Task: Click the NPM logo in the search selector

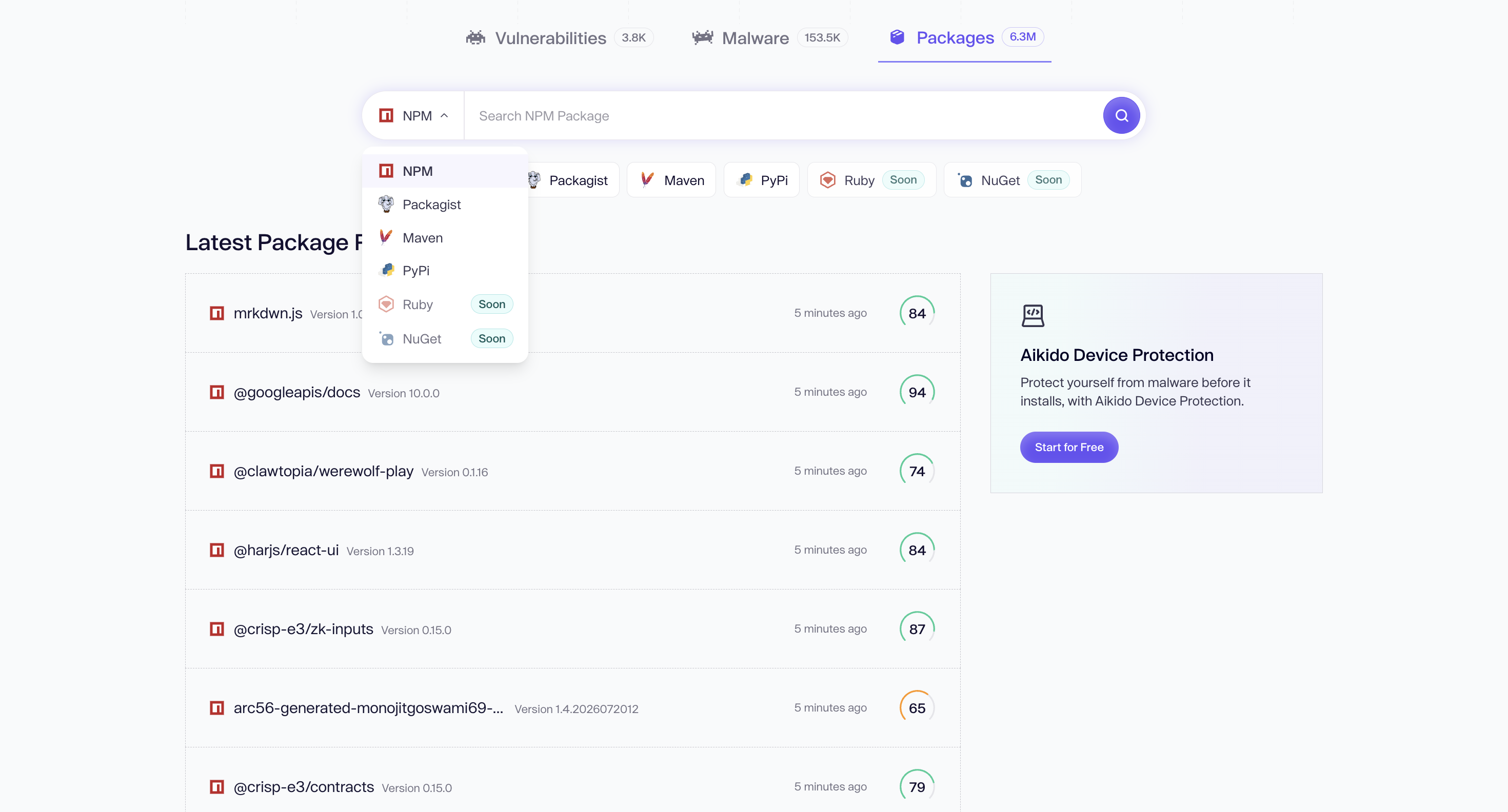Action: tap(386, 115)
